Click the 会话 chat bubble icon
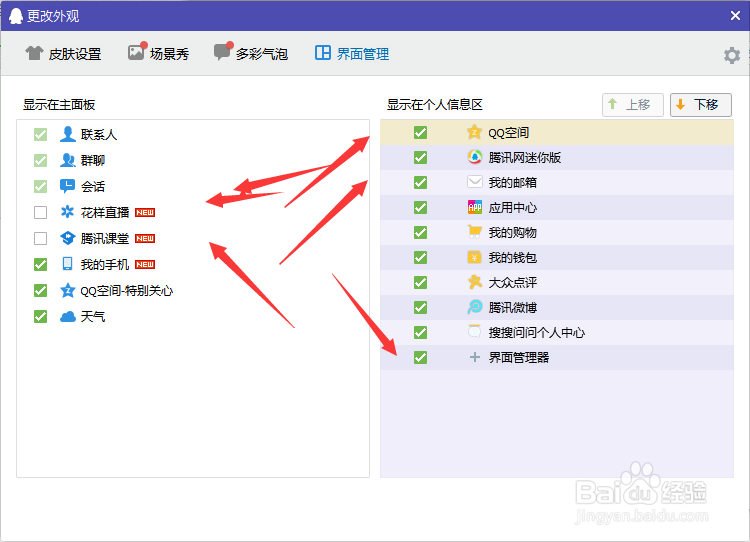 point(67,186)
